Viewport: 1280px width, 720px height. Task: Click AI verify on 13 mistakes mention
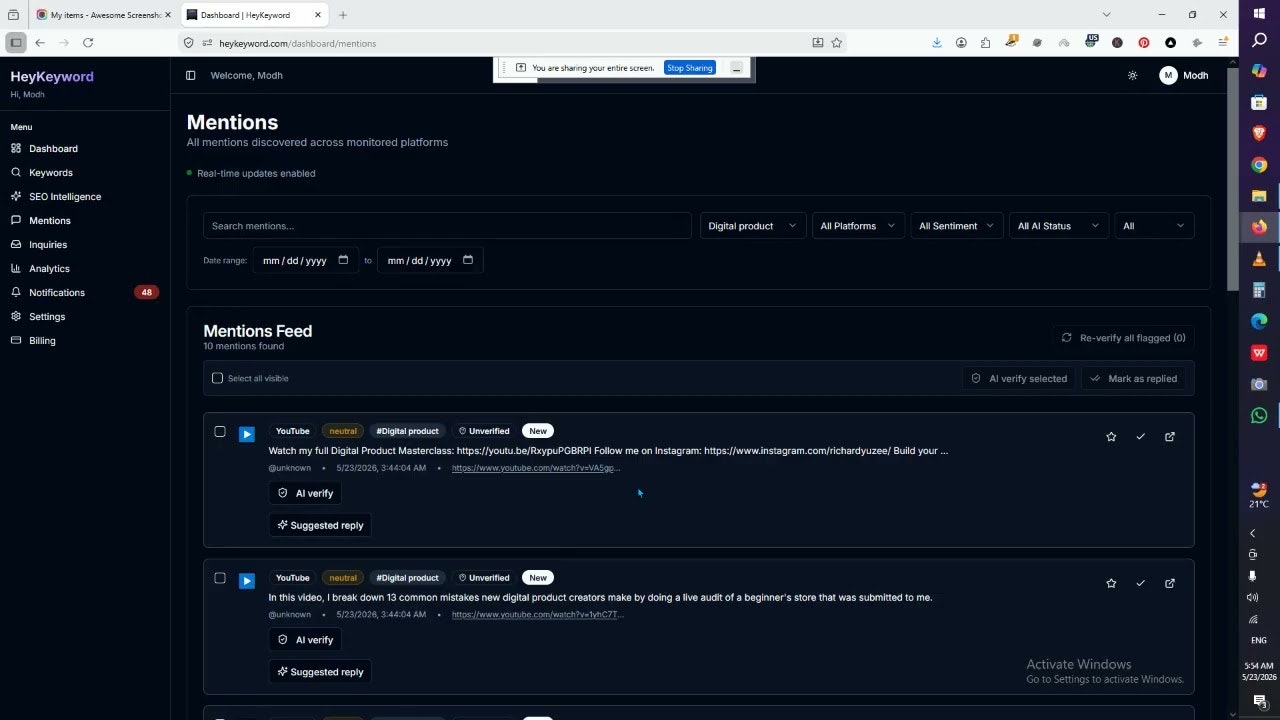(305, 640)
